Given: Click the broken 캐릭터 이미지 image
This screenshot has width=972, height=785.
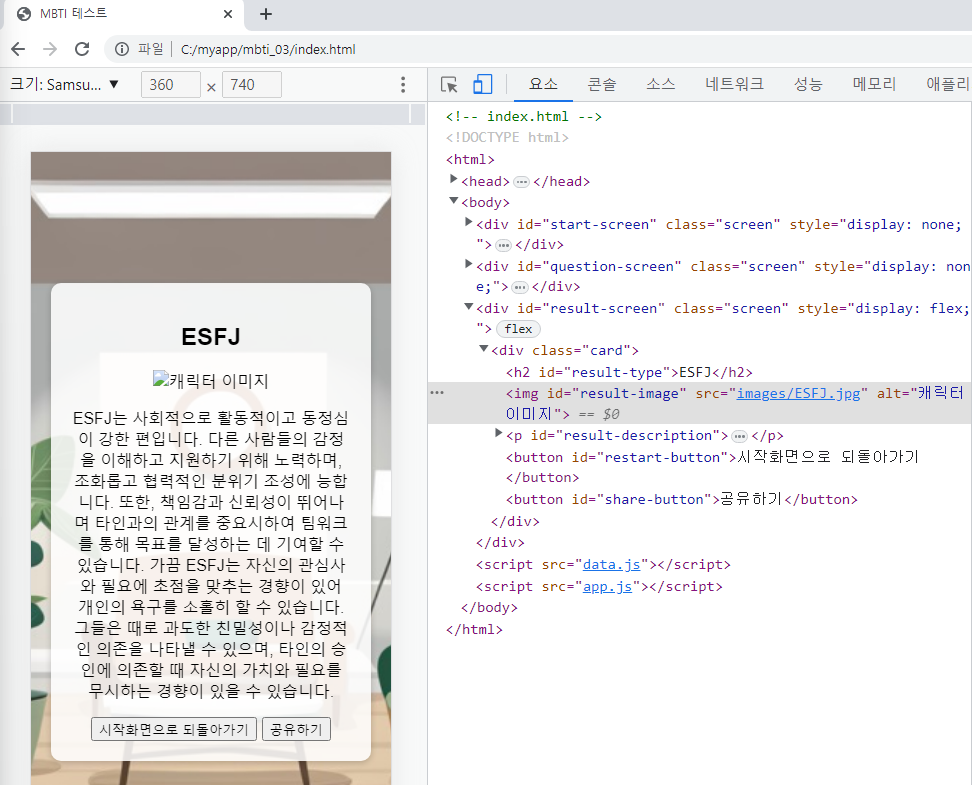Looking at the screenshot, I should (x=211, y=380).
